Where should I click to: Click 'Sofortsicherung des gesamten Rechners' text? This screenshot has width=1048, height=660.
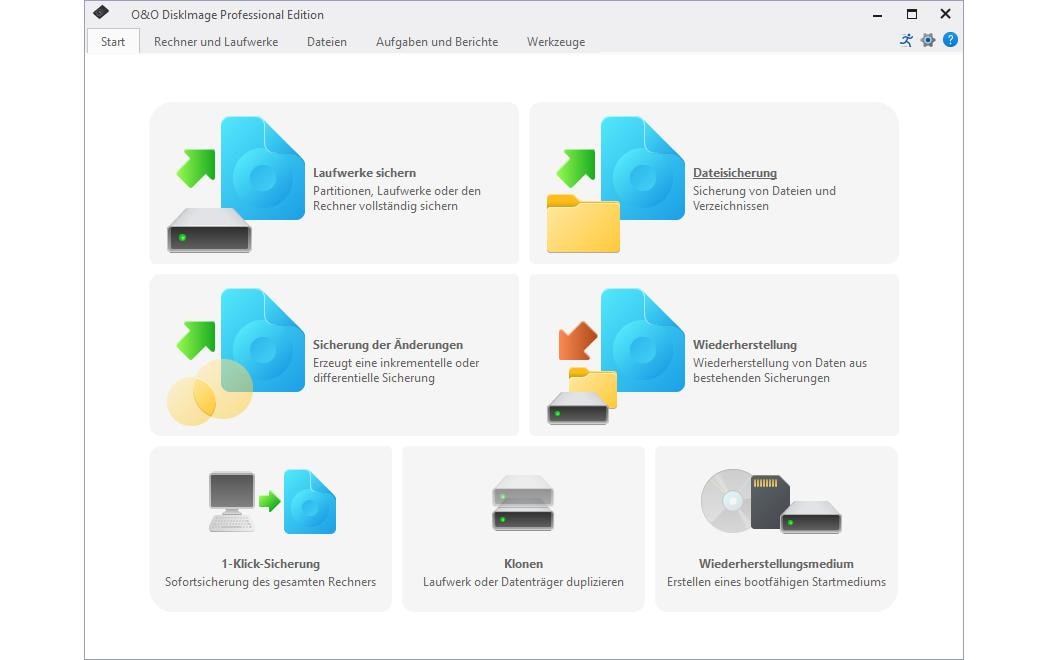[271, 582]
